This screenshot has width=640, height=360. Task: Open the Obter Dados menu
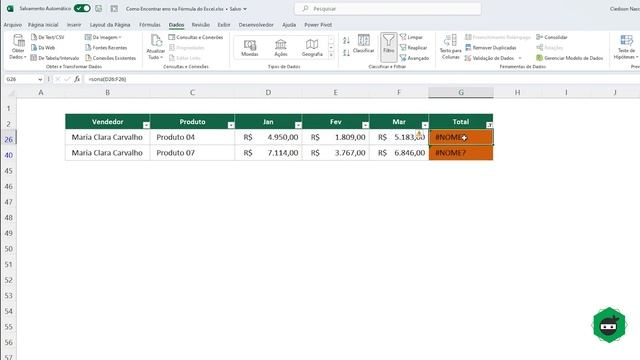(18, 47)
